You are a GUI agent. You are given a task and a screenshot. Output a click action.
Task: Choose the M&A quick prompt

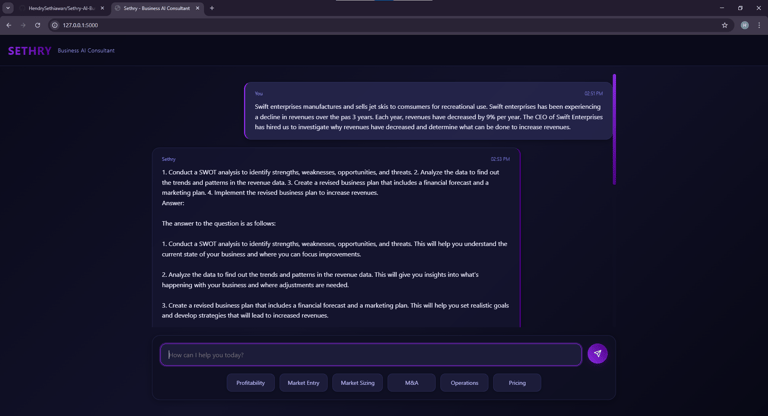click(x=411, y=383)
